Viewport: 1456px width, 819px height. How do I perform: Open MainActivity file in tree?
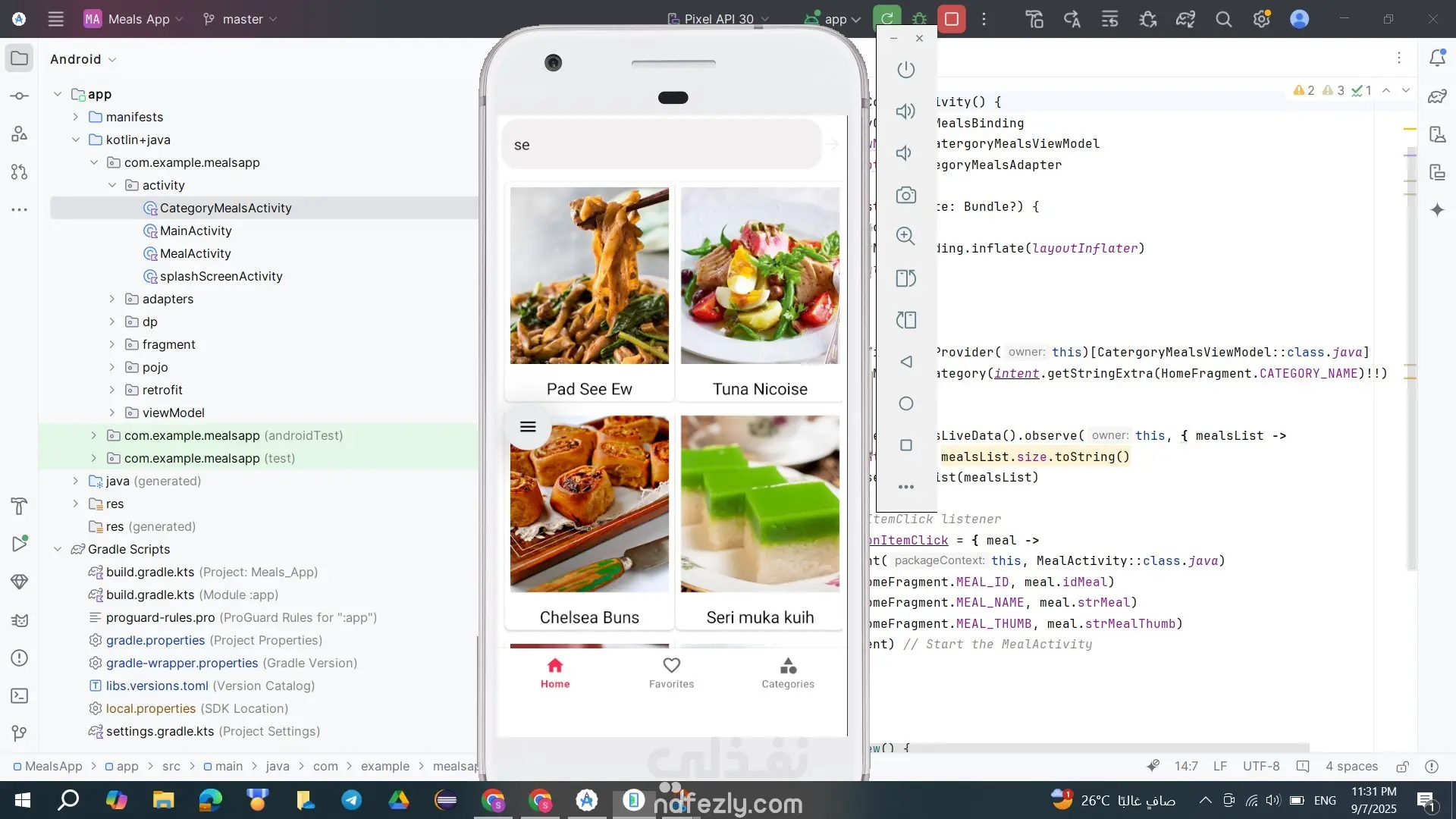point(195,231)
